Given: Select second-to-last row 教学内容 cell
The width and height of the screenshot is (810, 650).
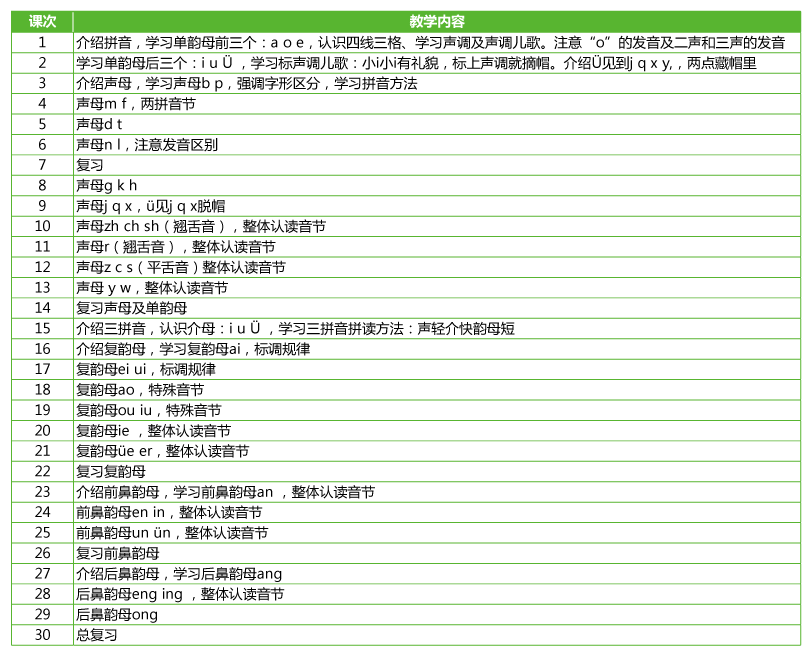Looking at the screenshot, I should (437, 615).
